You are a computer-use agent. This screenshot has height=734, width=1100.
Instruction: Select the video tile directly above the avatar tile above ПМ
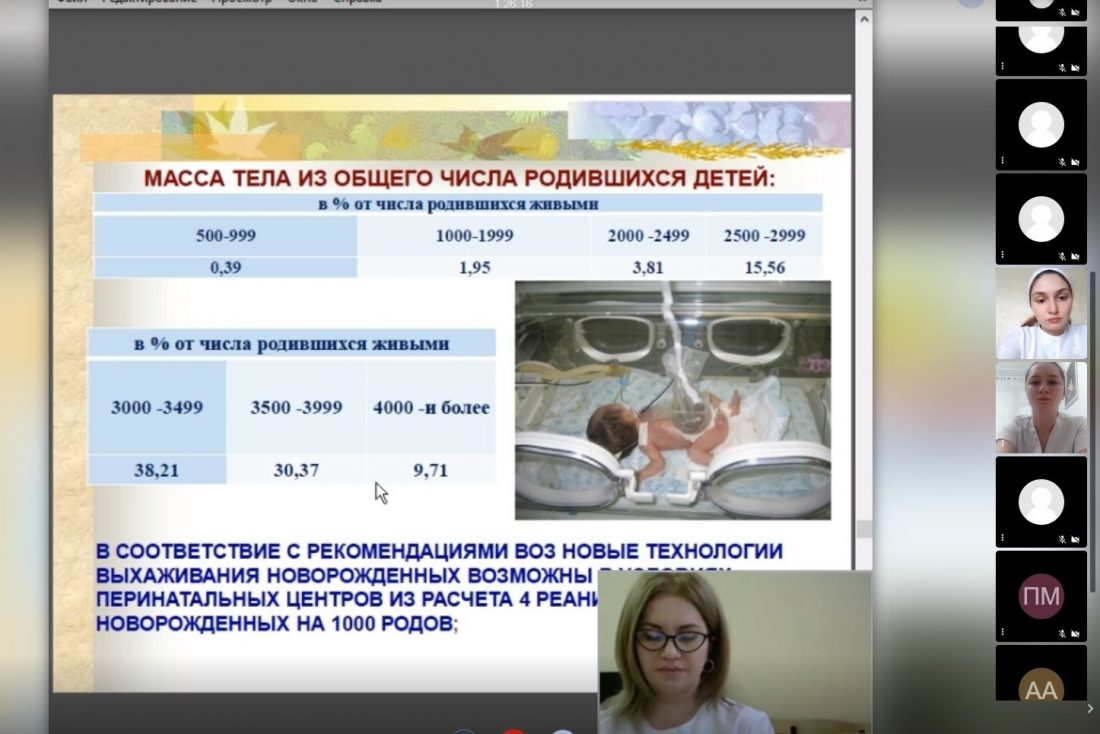(x=1041, y=408)
